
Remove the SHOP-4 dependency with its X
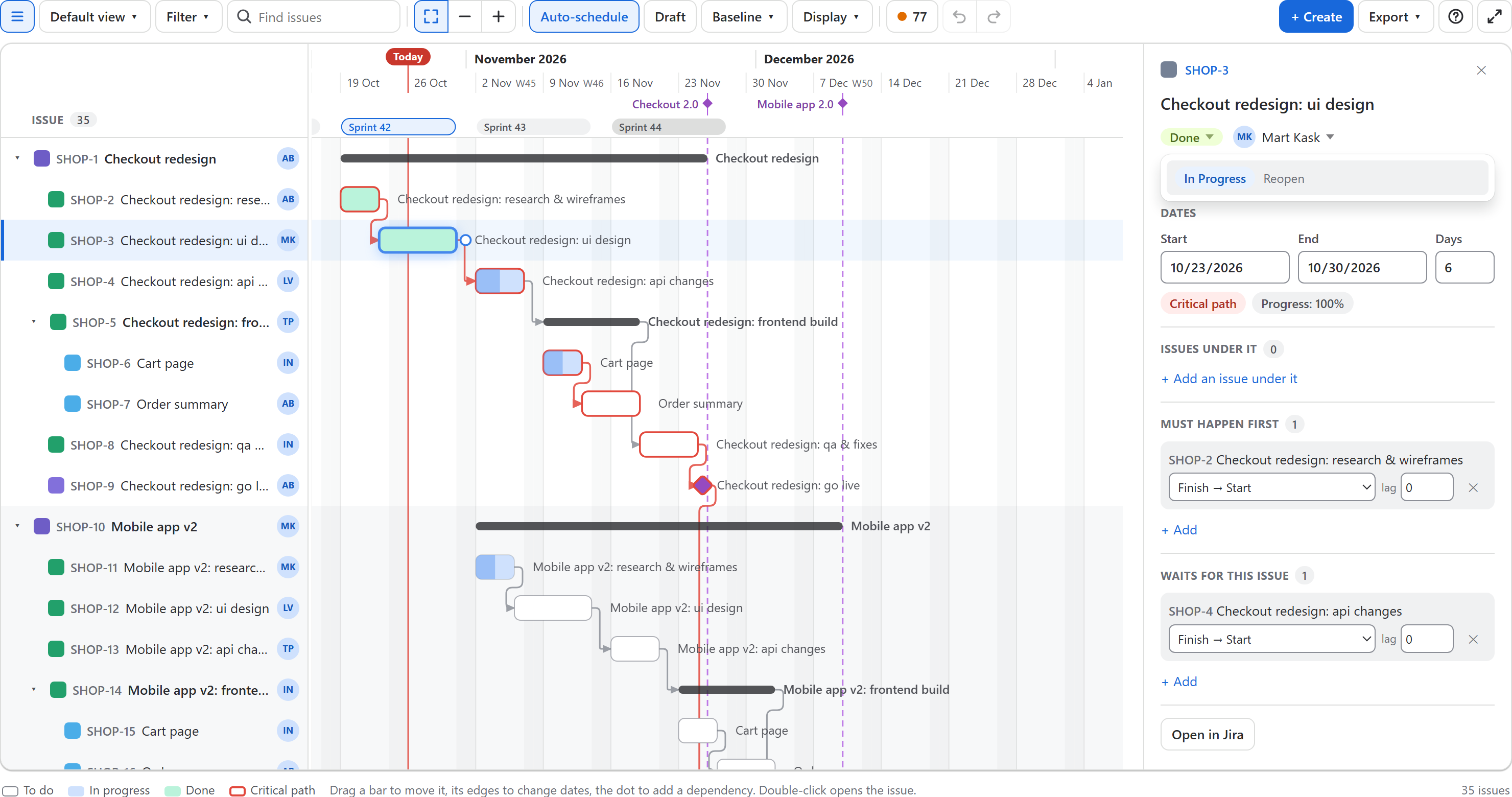(x=1473, y=640)
